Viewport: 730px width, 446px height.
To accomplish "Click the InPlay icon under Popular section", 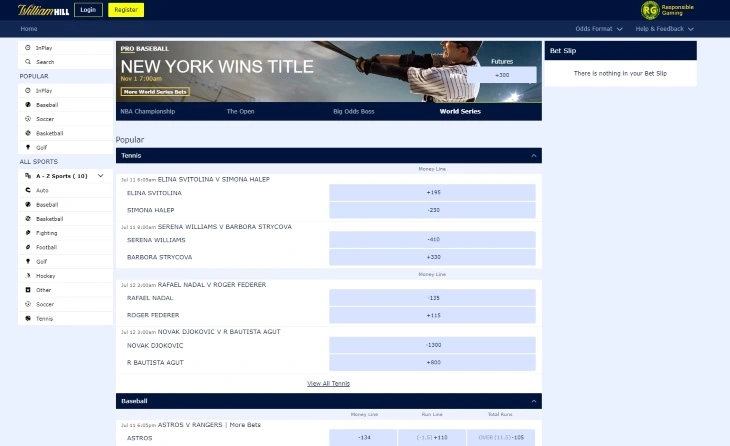I will point(28,90).
